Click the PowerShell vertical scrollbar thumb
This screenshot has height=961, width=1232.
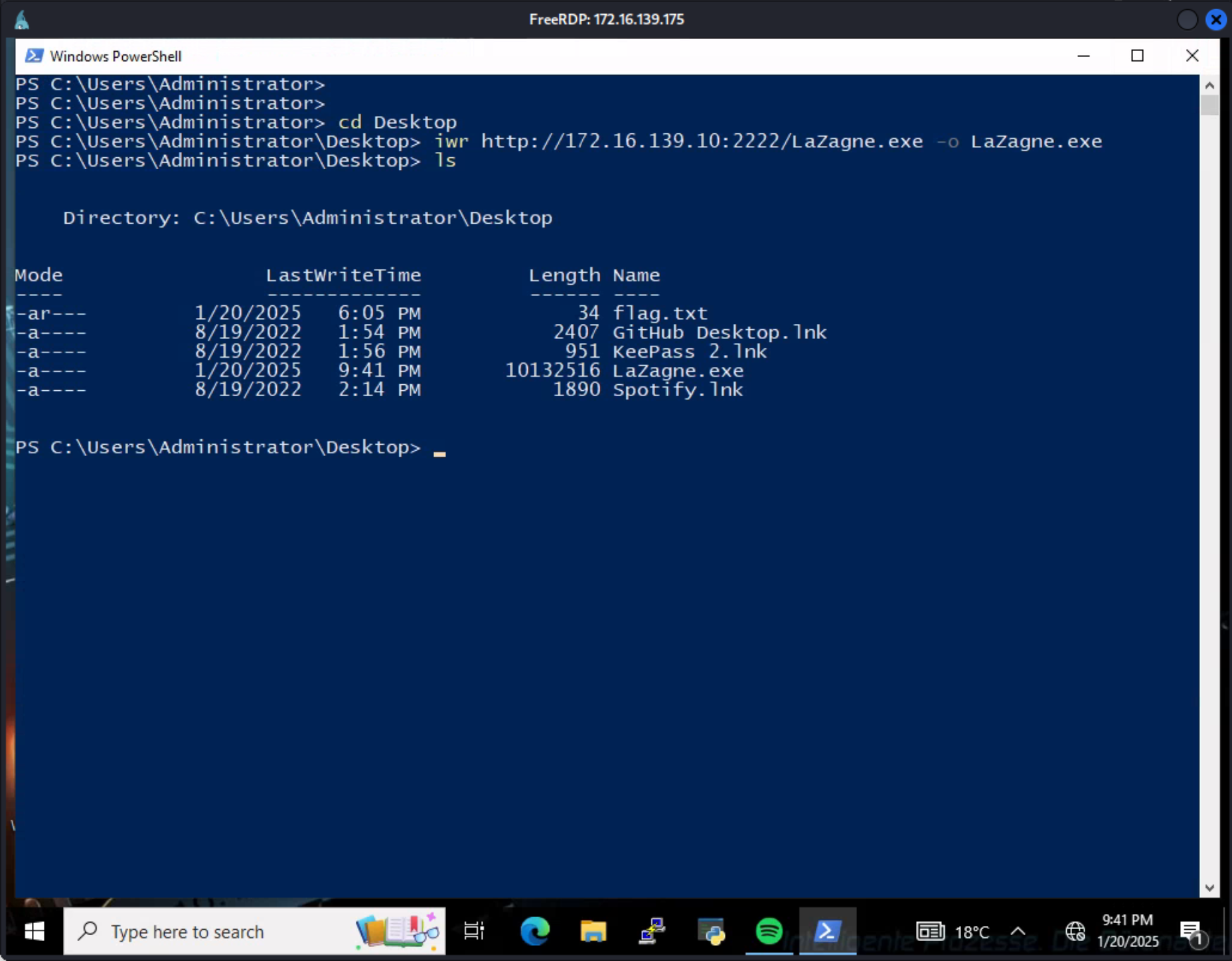pyautogui.click(x=1209, y=105)
